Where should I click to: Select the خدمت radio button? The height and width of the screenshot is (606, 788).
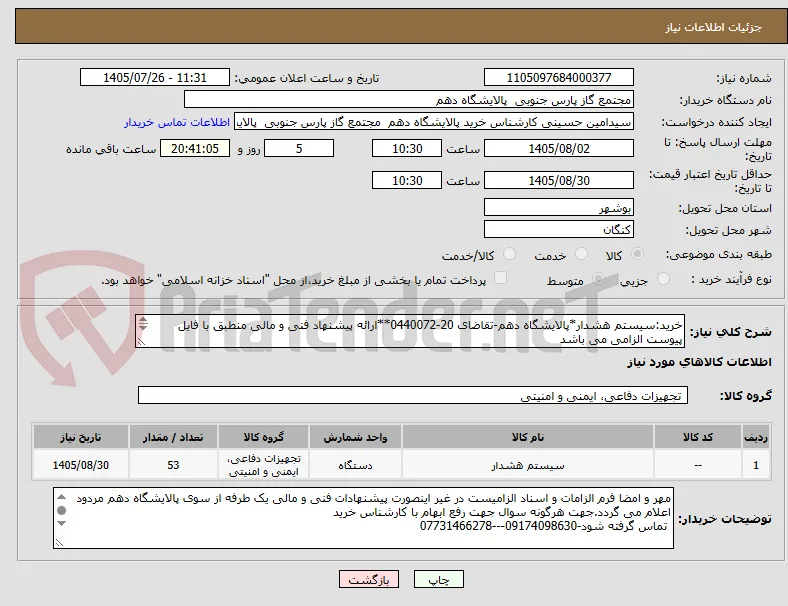tap(581, 254)
